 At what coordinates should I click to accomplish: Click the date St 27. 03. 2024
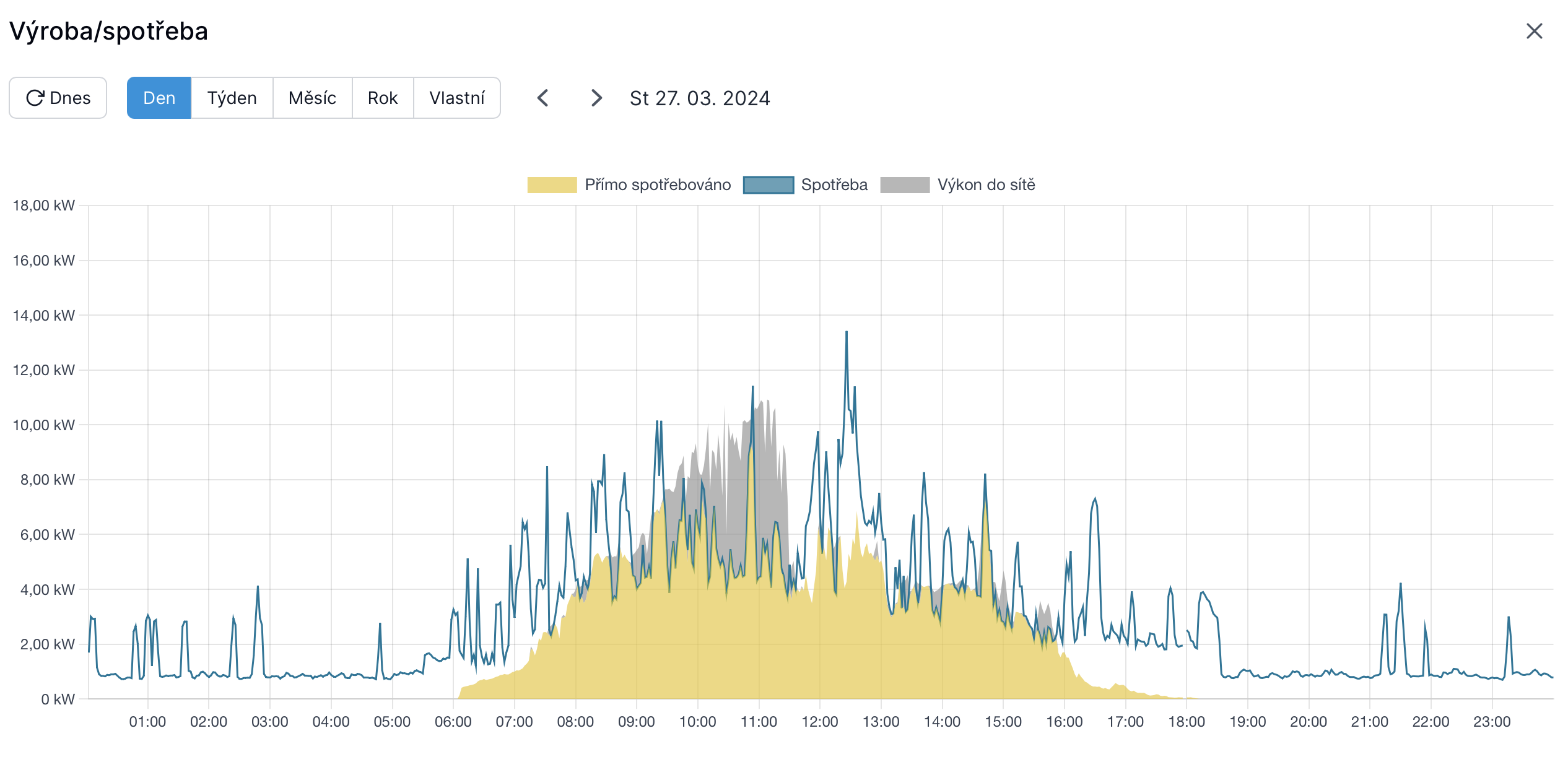[x=700, y=98]
